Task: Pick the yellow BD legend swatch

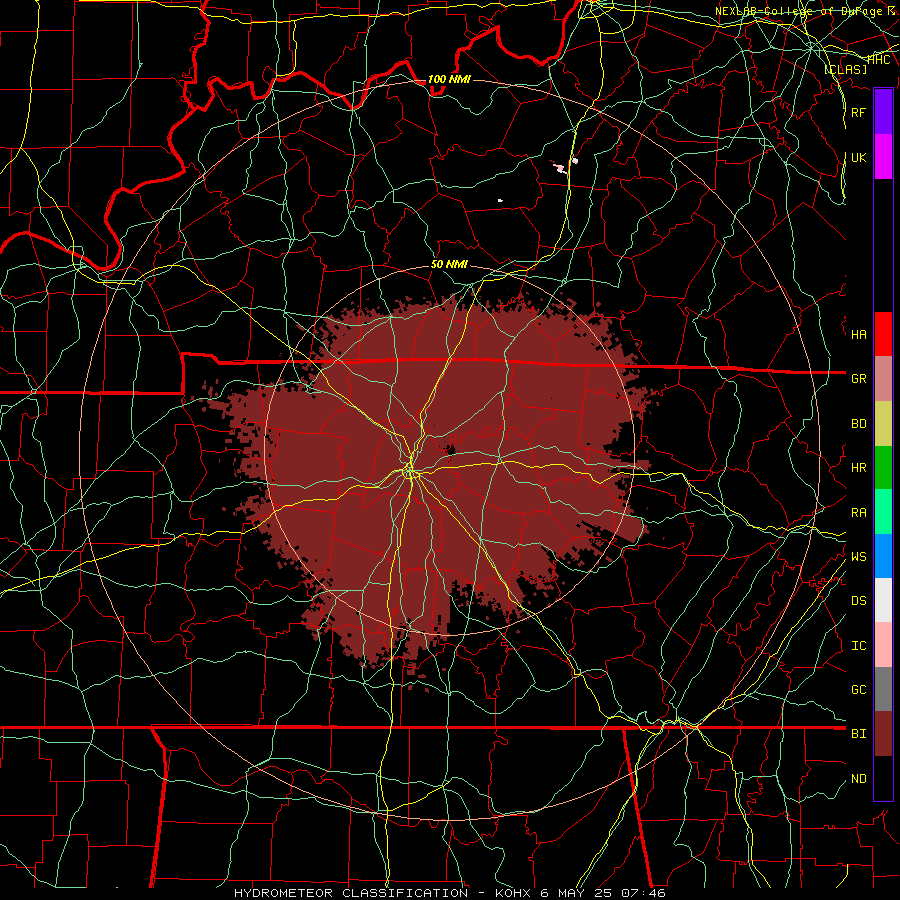Action: 883,424
